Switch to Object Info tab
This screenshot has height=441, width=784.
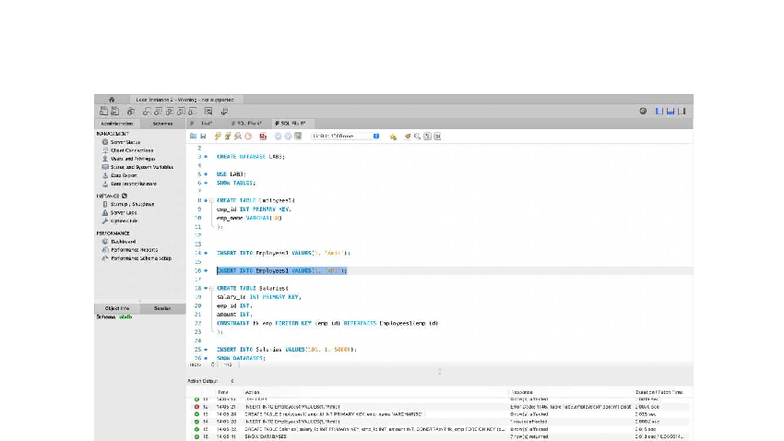pyautogui.click(x=117, y=308)
